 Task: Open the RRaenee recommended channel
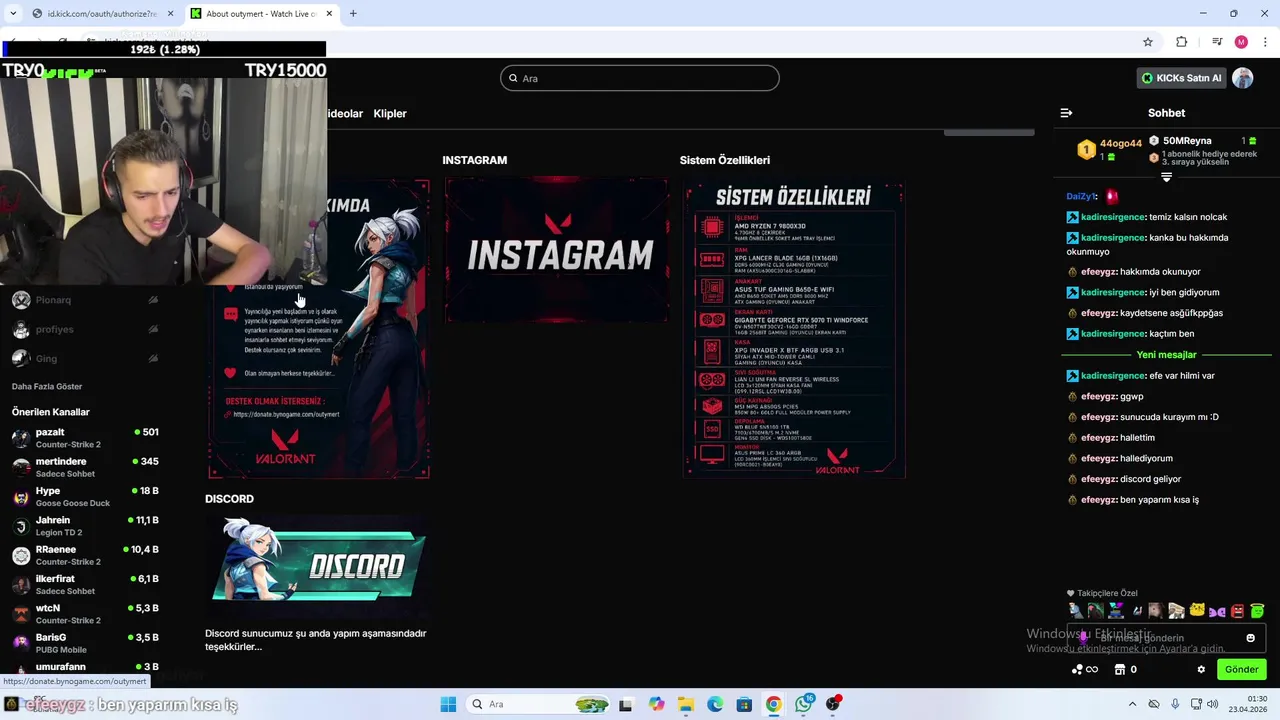[85, 555]
